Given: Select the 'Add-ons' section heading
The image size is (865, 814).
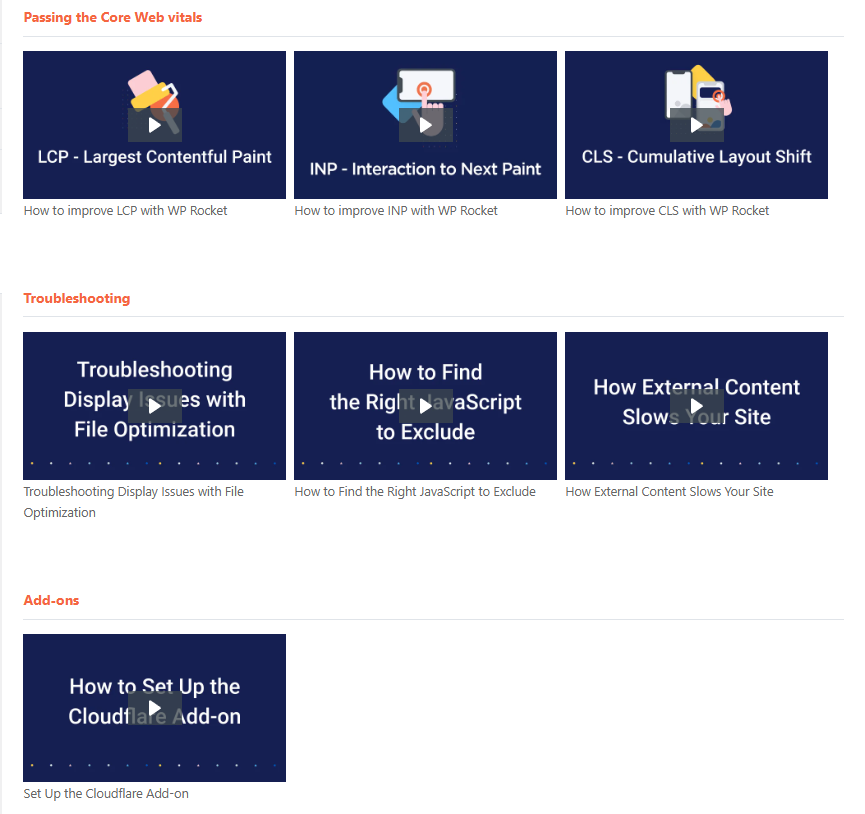Looking at the screenshot, I should tap(51, 601).
